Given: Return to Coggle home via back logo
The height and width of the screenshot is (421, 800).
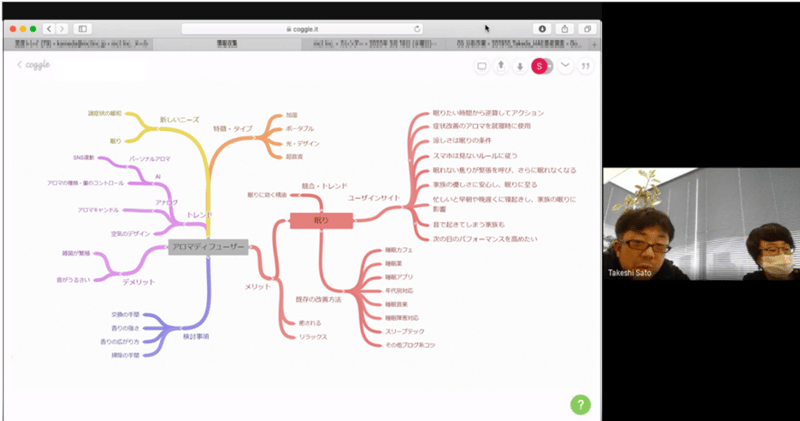Looking at the screenshot, I should click(x=34, y=65).
